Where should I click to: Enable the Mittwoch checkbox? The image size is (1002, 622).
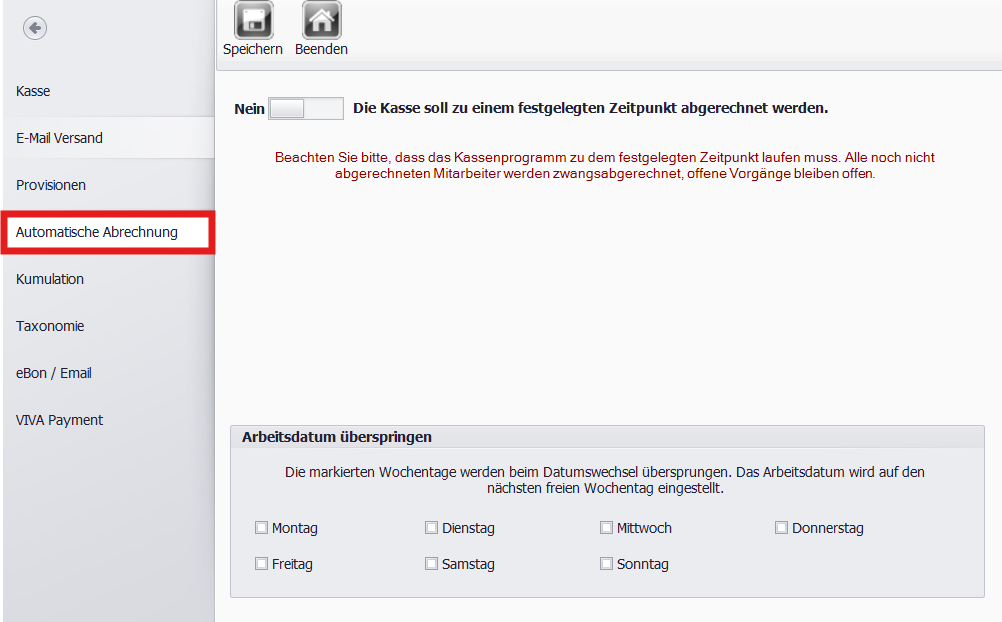point(606,527)
